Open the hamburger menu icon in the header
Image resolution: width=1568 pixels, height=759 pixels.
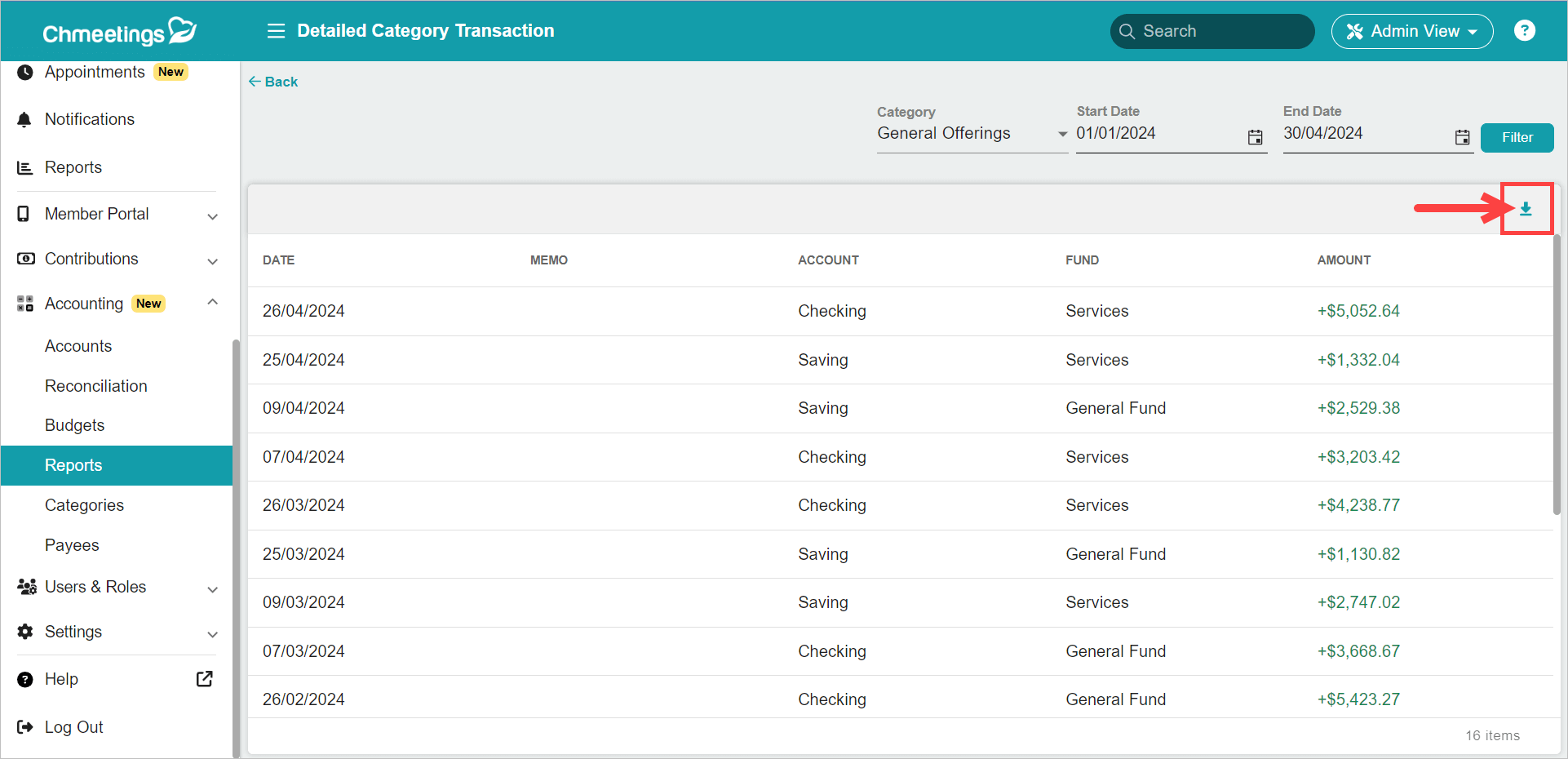[x=276, y=31]
